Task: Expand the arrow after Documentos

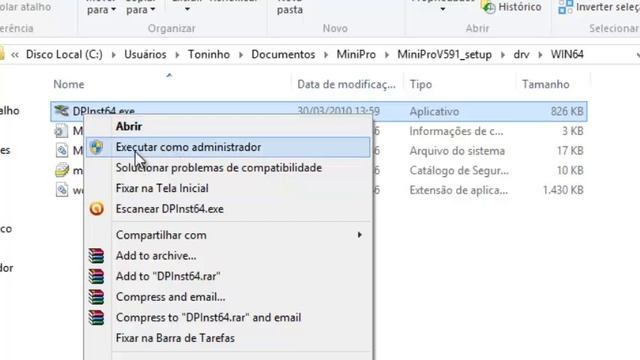Action: [326, 55]
